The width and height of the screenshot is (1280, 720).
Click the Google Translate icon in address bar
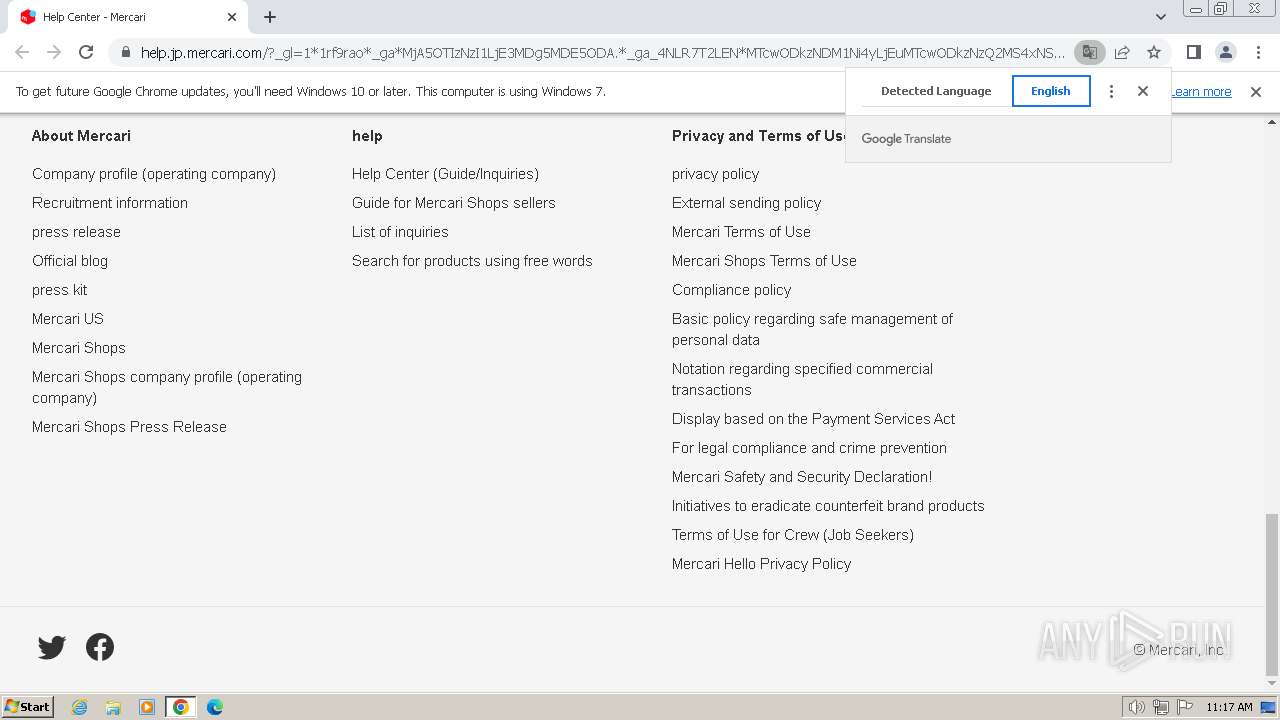click(x=1089, y=52)
